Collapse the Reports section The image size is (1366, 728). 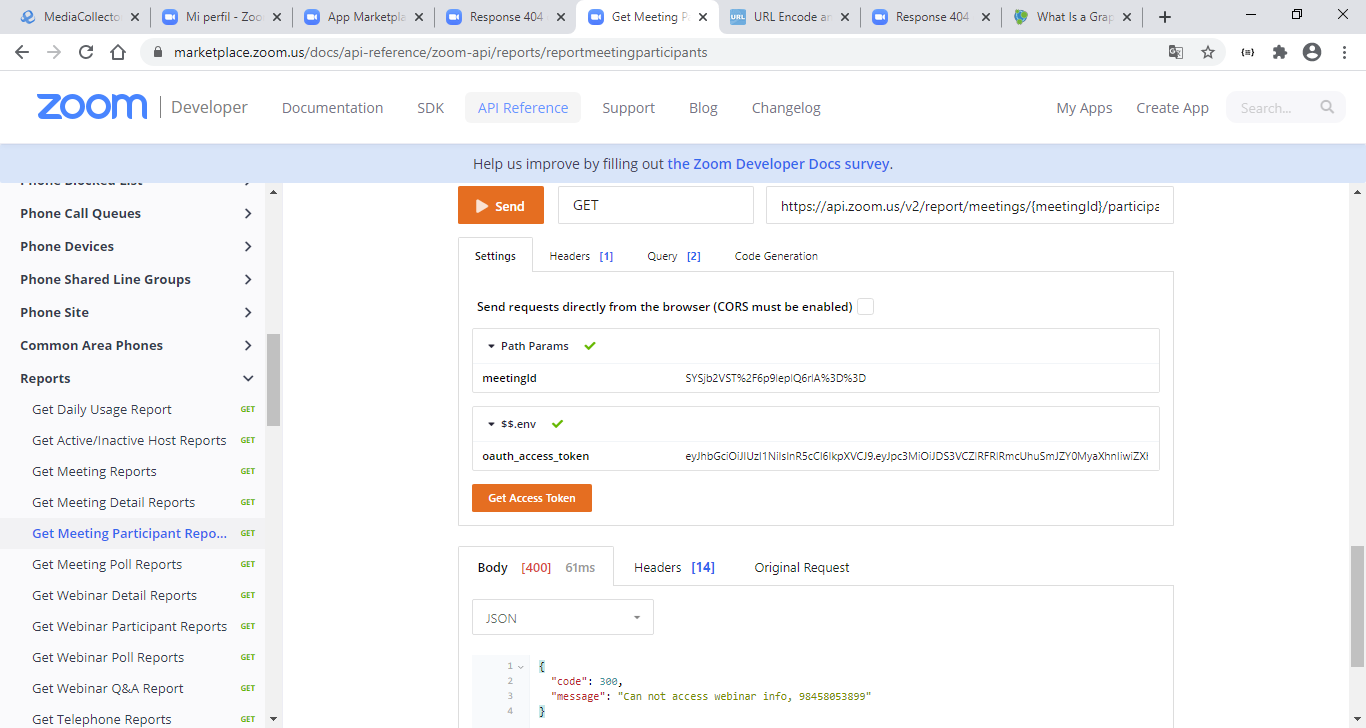(248, 378)
